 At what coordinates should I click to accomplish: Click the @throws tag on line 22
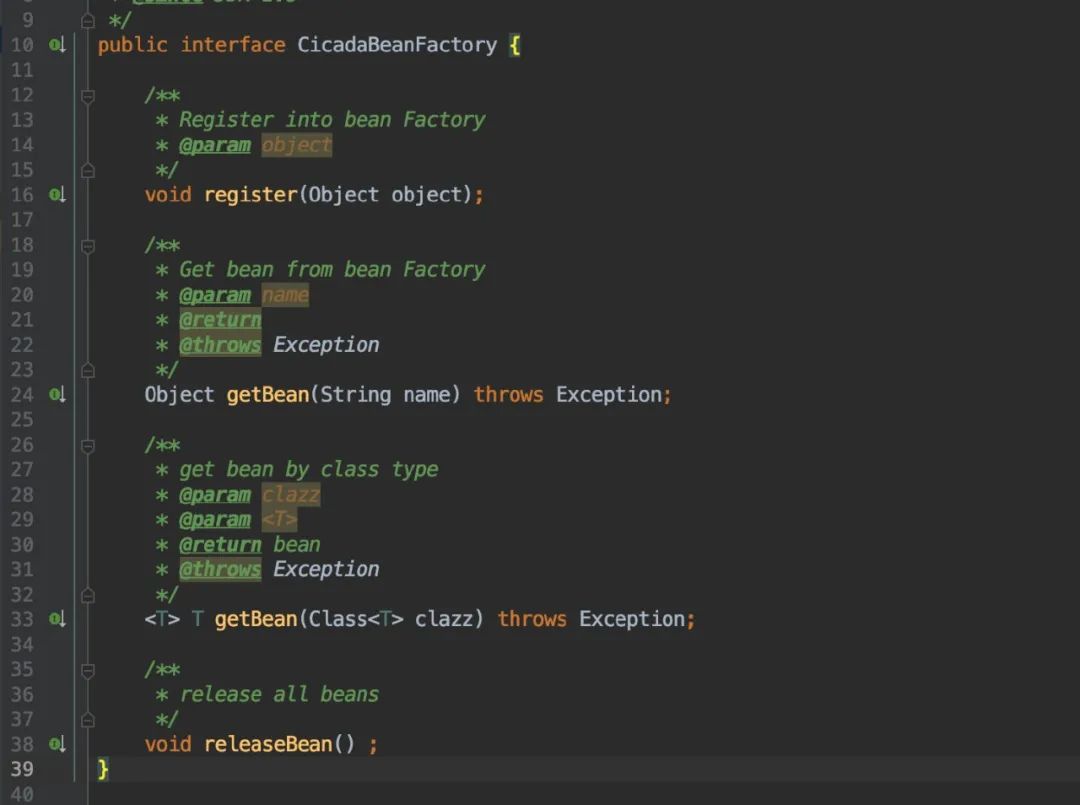(220, 345)
